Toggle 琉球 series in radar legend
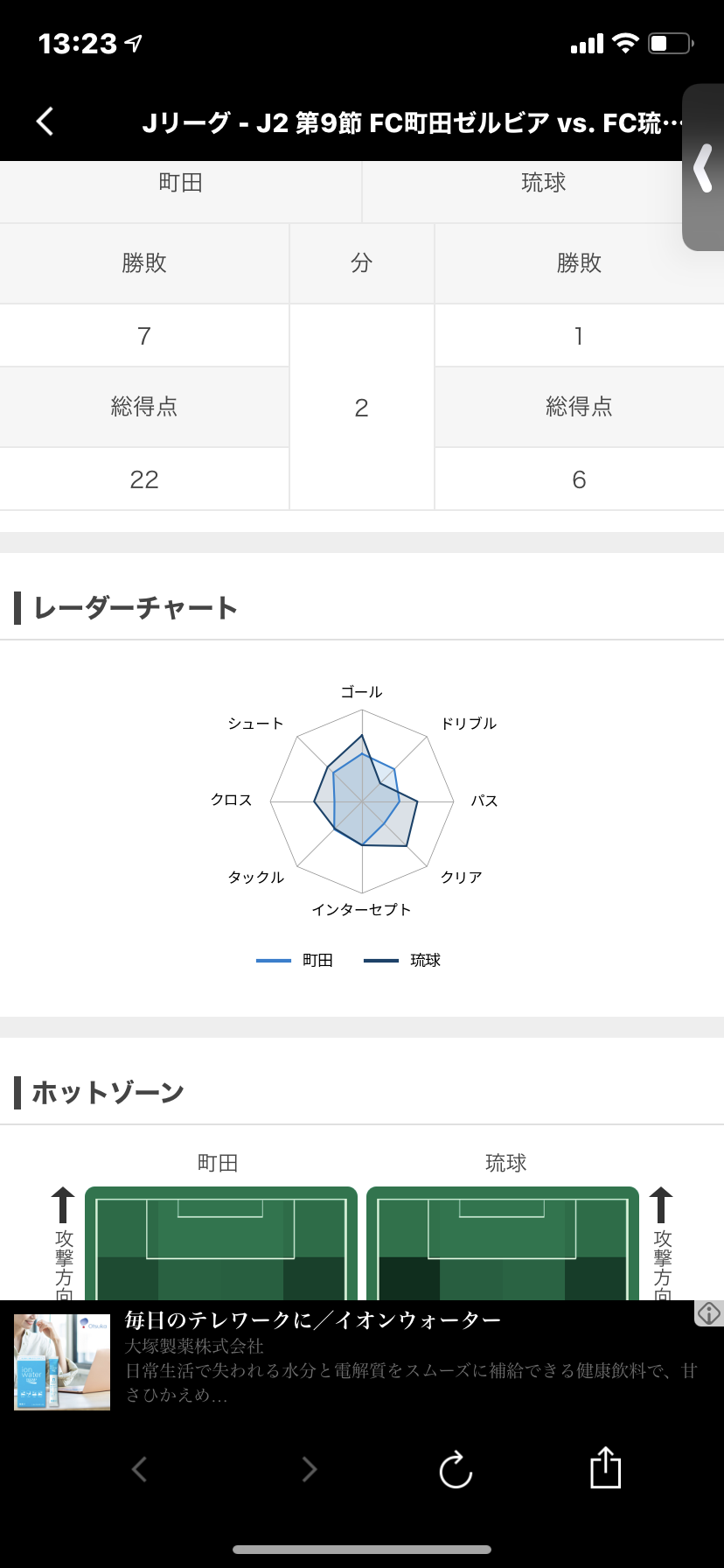724x1568 pixels. (x=403, y=961)
